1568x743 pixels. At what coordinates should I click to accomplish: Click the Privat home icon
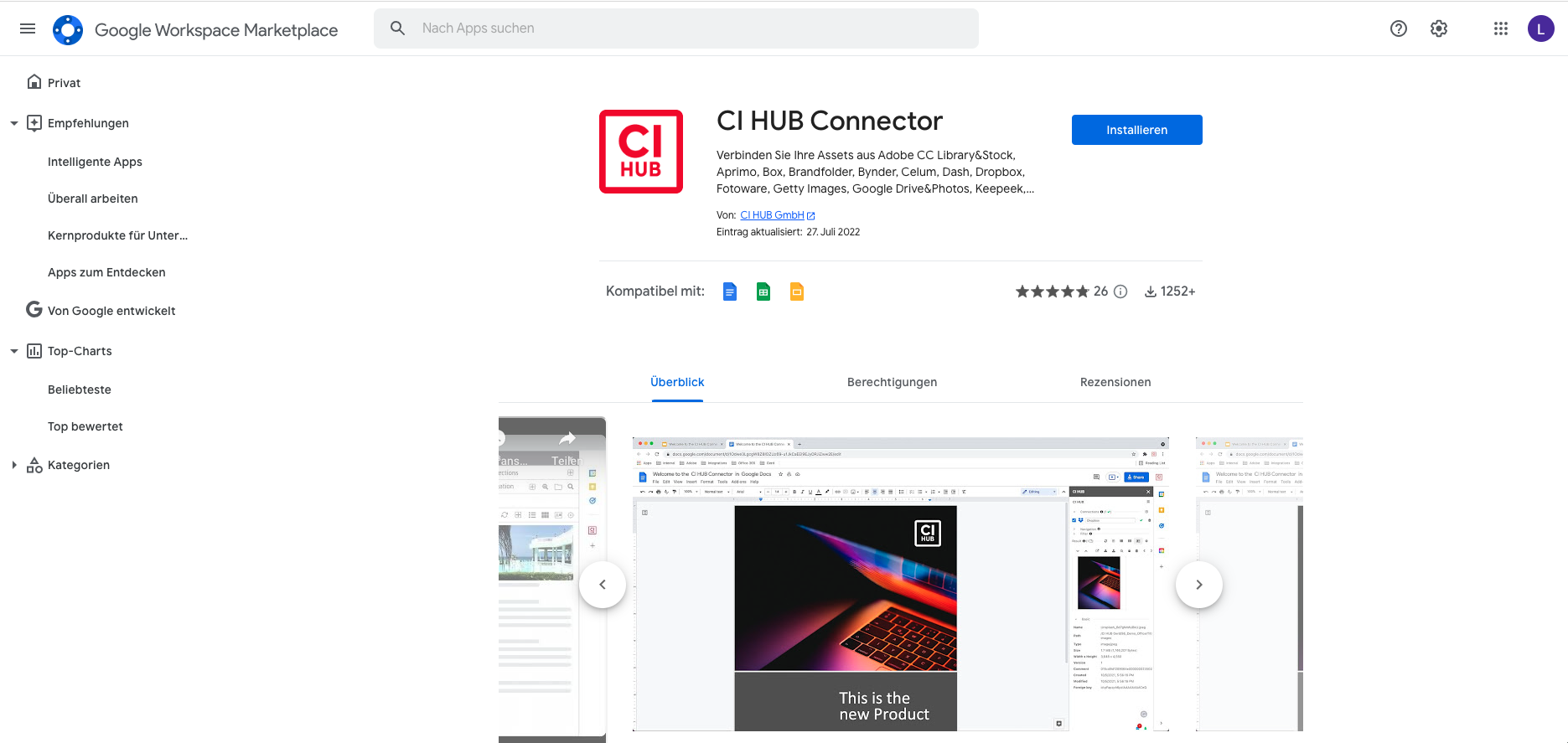(34, 82)
